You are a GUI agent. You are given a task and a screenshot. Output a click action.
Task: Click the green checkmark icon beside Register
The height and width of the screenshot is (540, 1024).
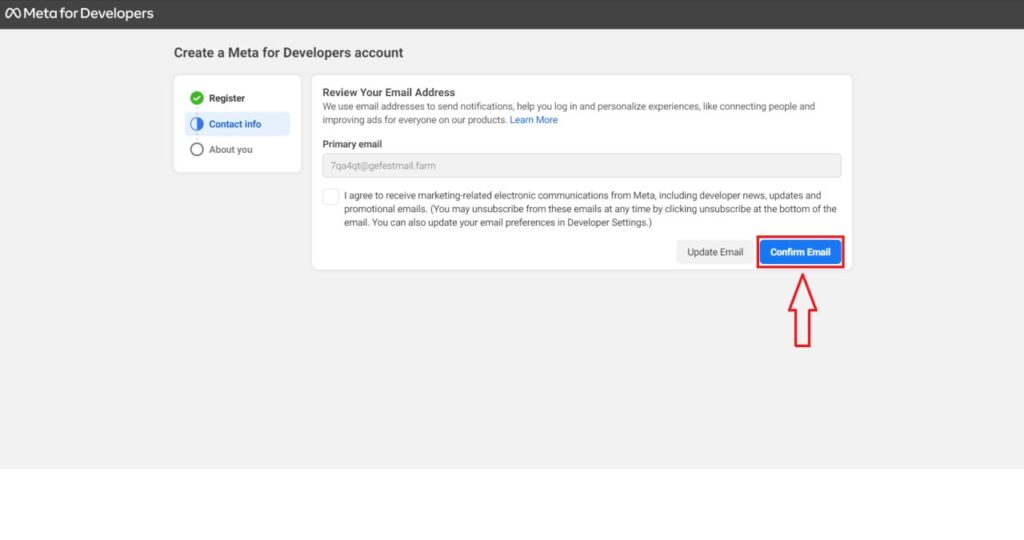pos(197,98)
